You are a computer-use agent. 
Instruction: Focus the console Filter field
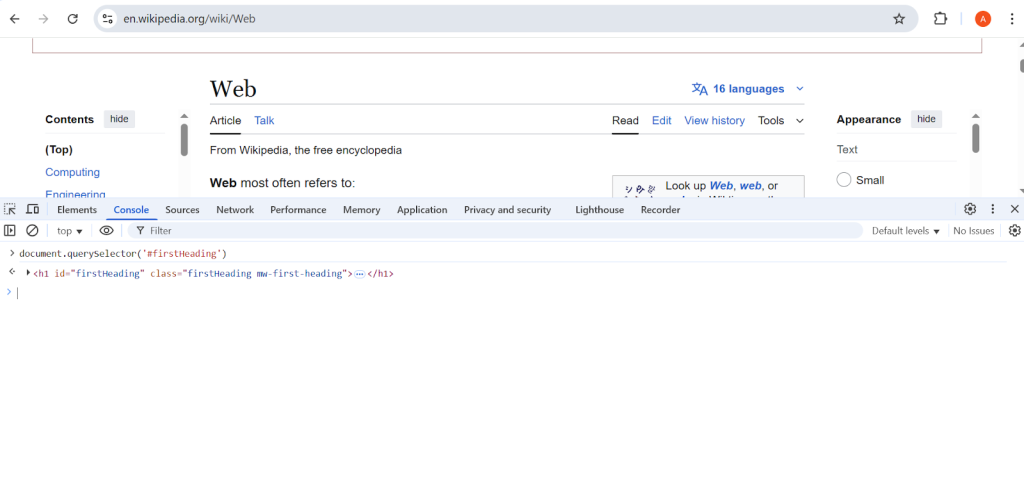coord(496,231)
